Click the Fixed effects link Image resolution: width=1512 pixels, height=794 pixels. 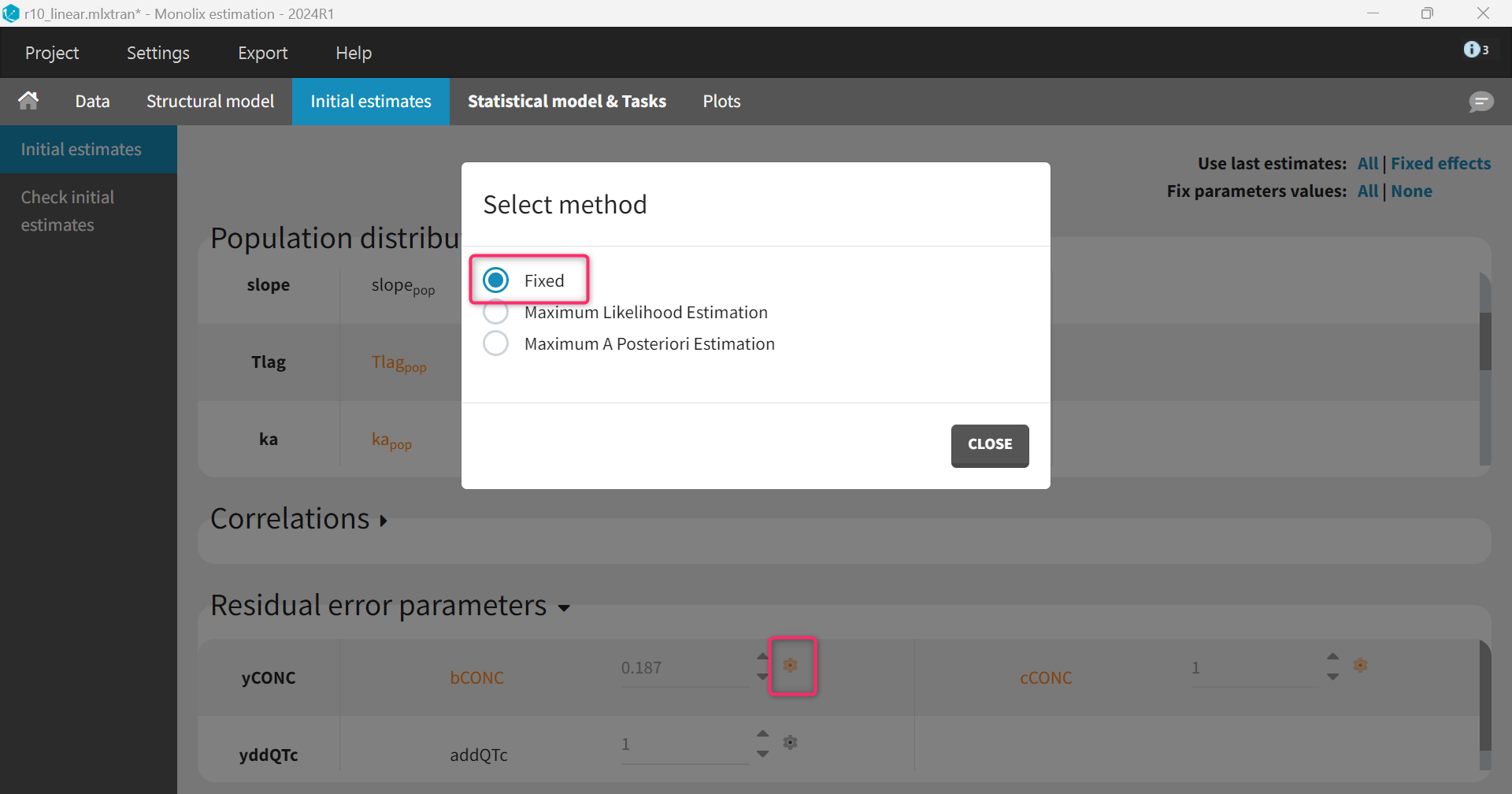[1440, 164]
